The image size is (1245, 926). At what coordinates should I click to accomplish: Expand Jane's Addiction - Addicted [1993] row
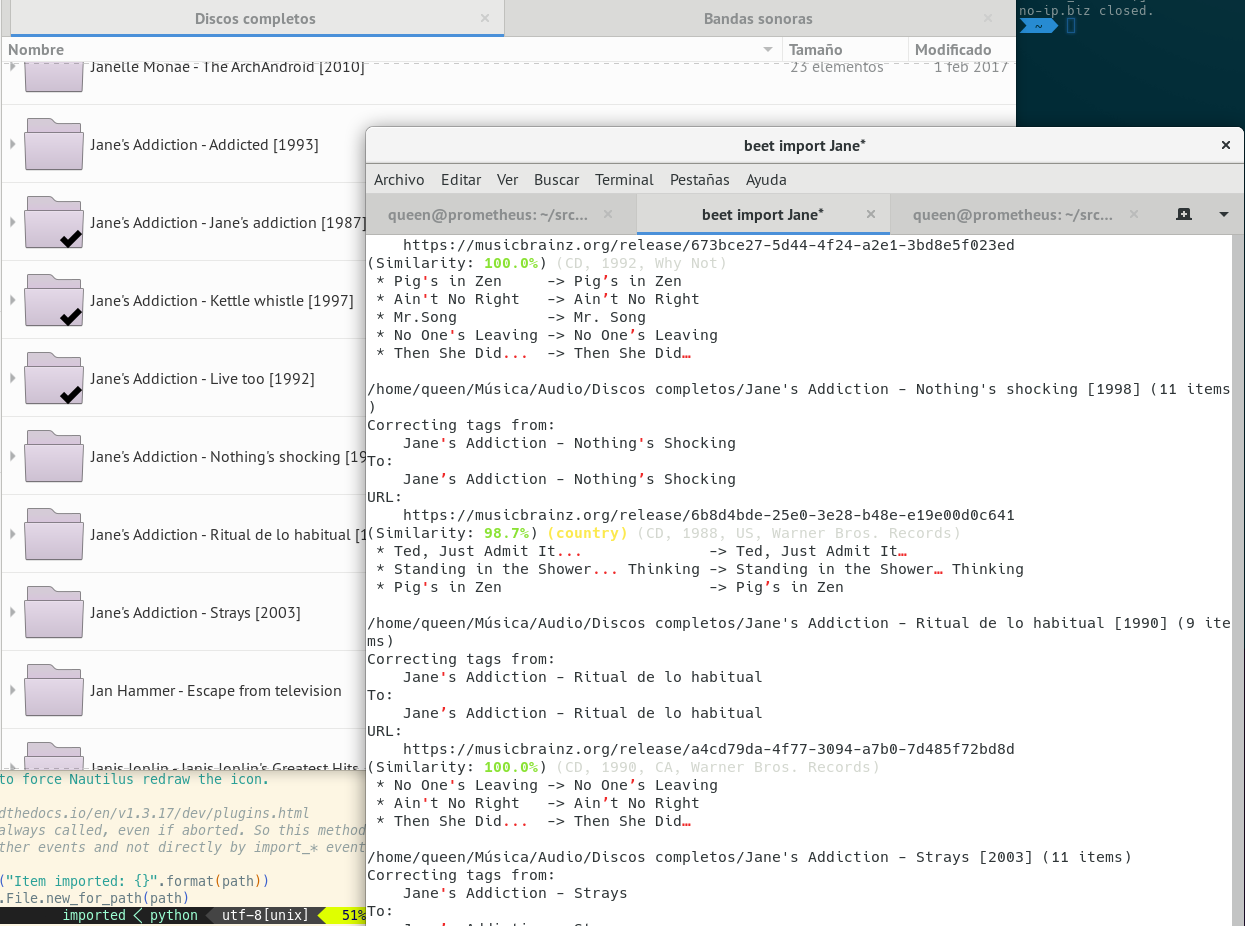12,144
